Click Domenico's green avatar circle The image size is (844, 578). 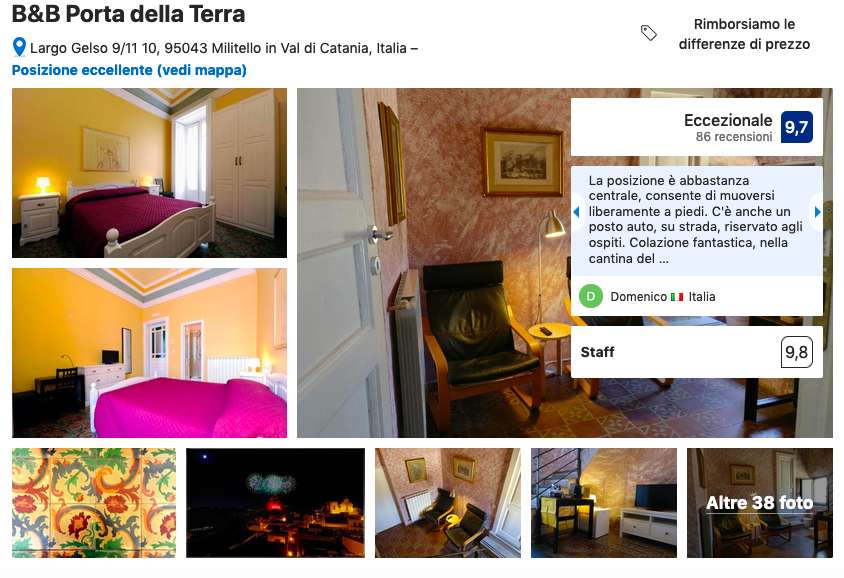[590, 297]
